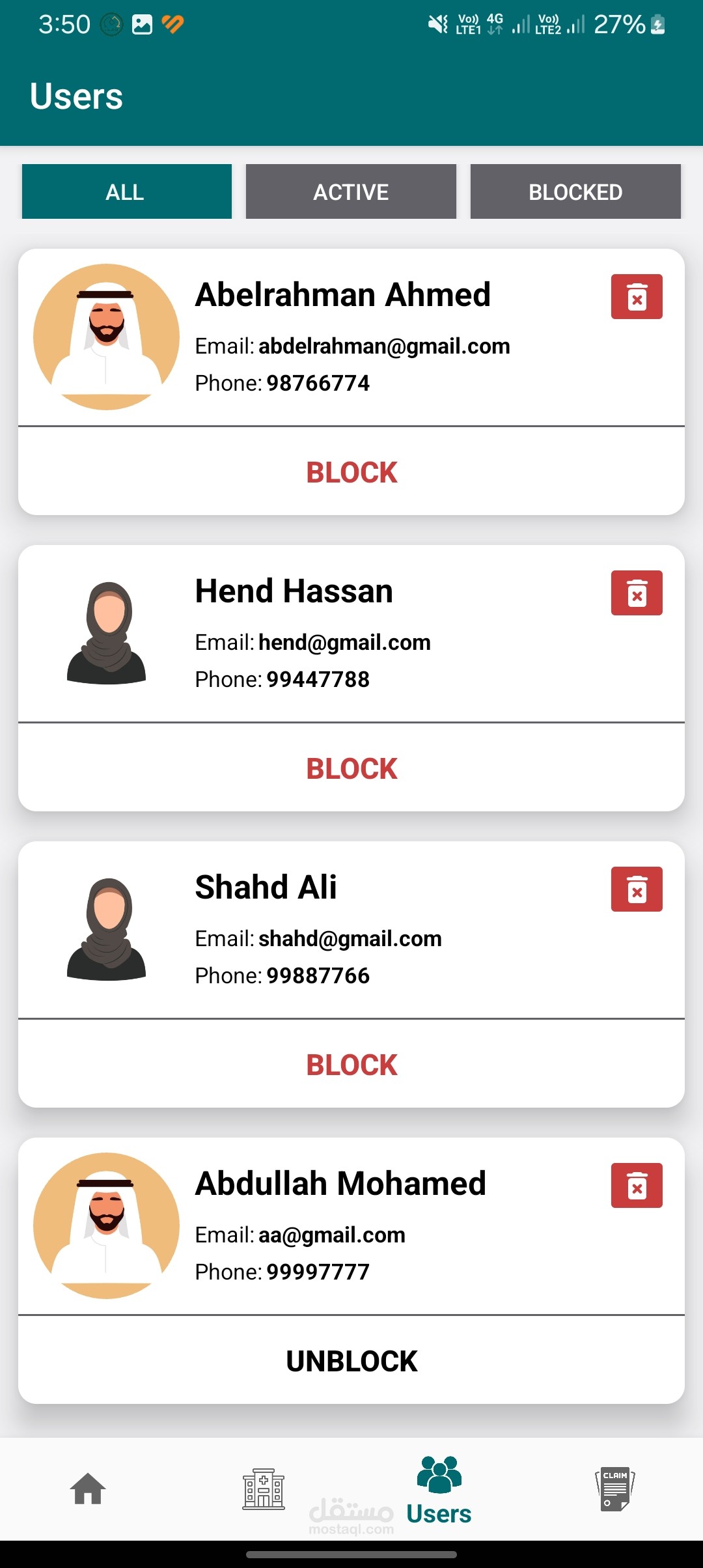Tap the battery indicator in status bar
The image size is (703, 1568).
(658, 25)
